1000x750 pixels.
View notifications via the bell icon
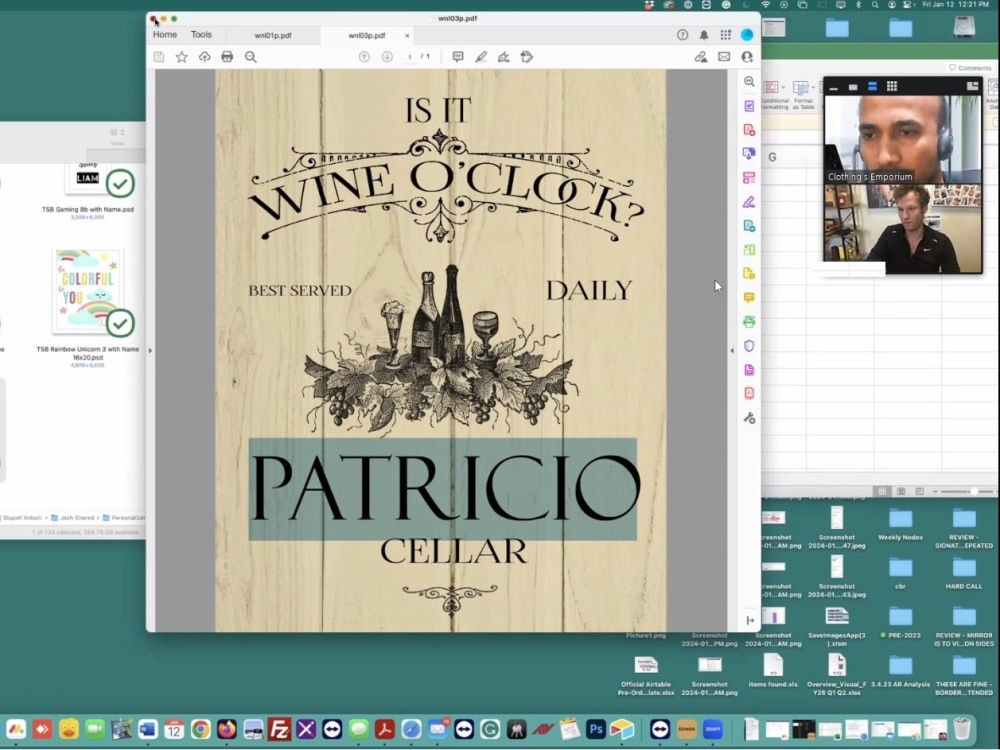[x=704, y=34]
